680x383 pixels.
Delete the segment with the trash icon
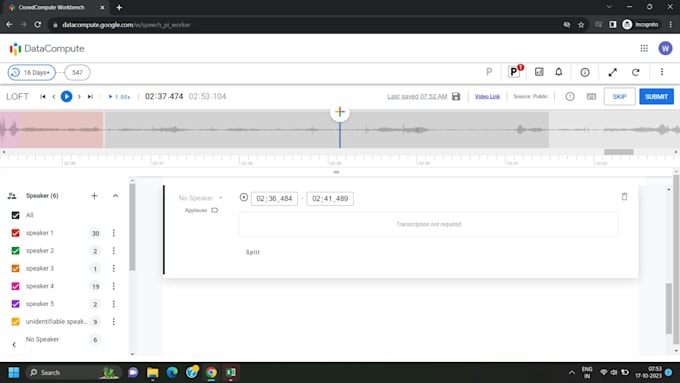click(x=624, y=196)
